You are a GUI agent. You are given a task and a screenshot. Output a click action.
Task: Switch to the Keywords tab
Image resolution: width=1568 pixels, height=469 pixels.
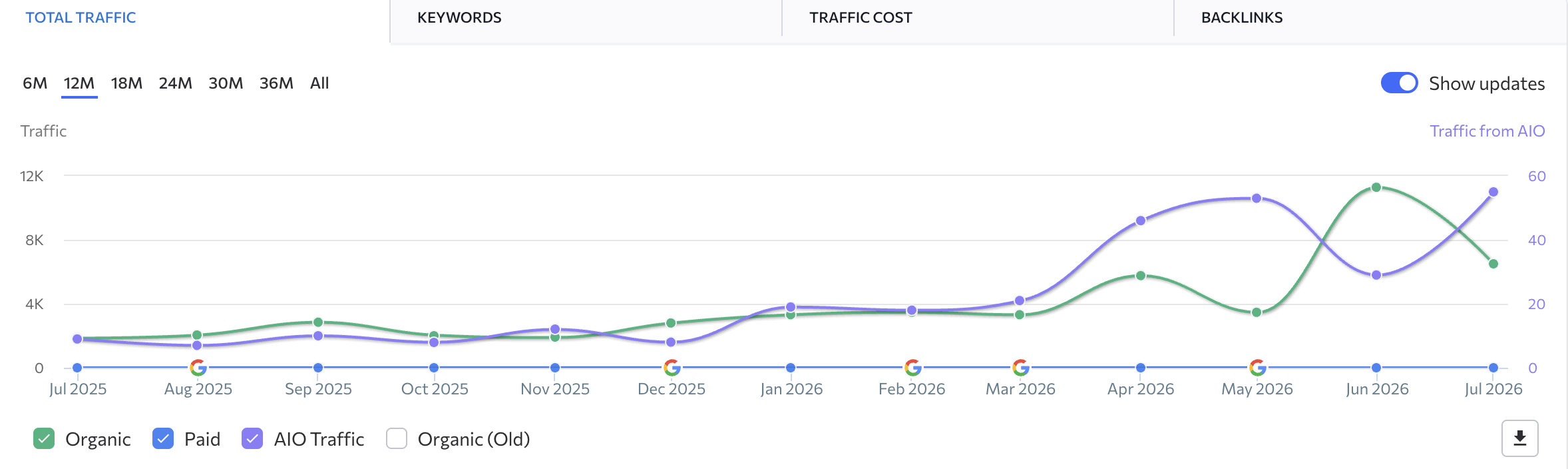click(459, 18)
